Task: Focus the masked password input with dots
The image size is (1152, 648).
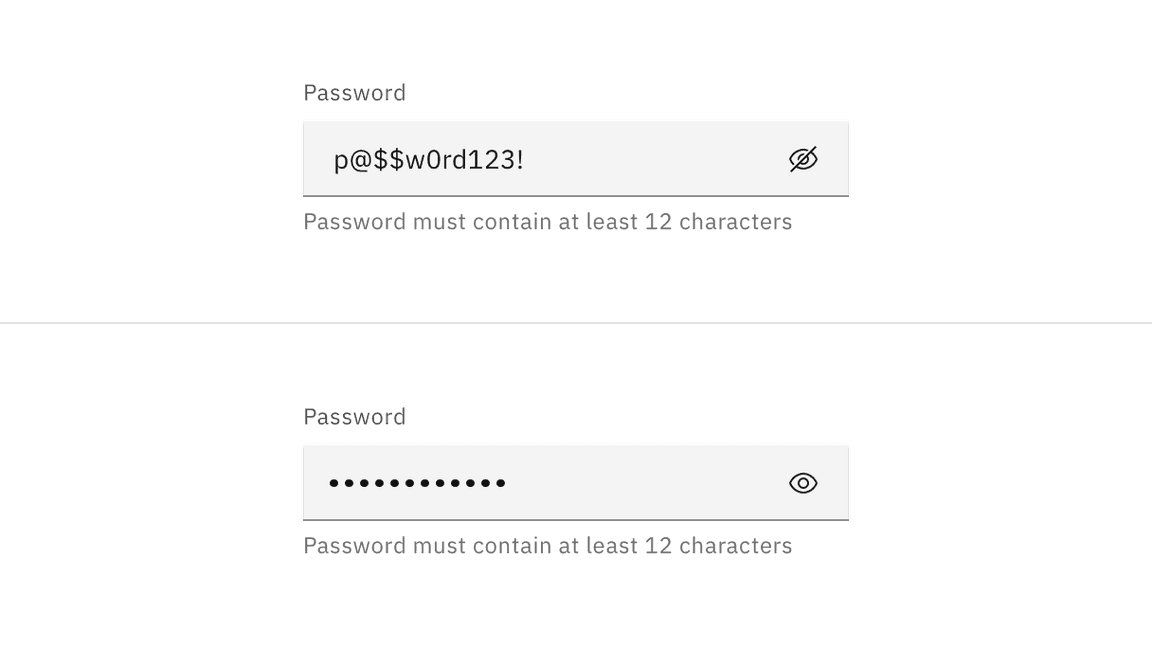Action: (576, 483)
